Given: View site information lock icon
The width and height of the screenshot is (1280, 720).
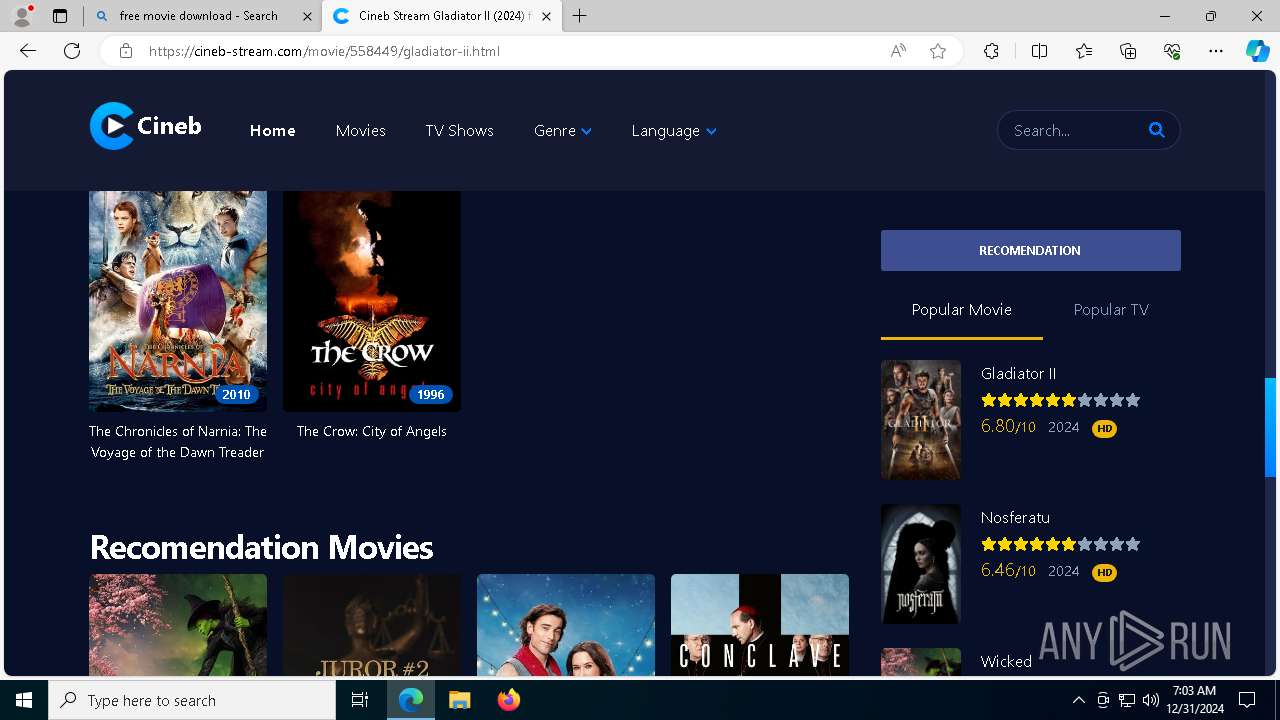Looking at the screenshot, I should tap(126, 51).
